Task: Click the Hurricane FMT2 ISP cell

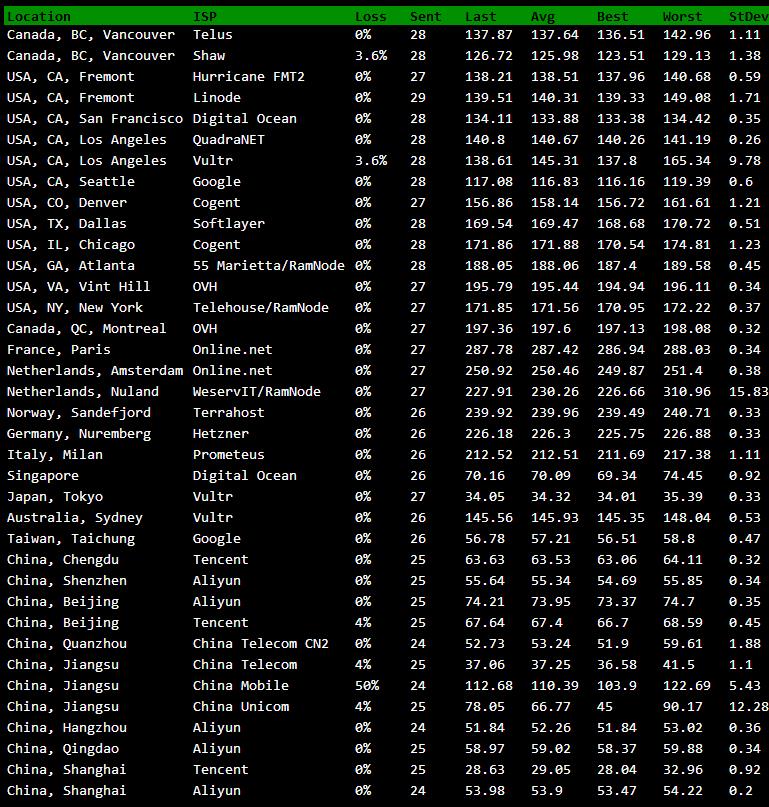Action: pyautogui.click(x=249, y=77)
